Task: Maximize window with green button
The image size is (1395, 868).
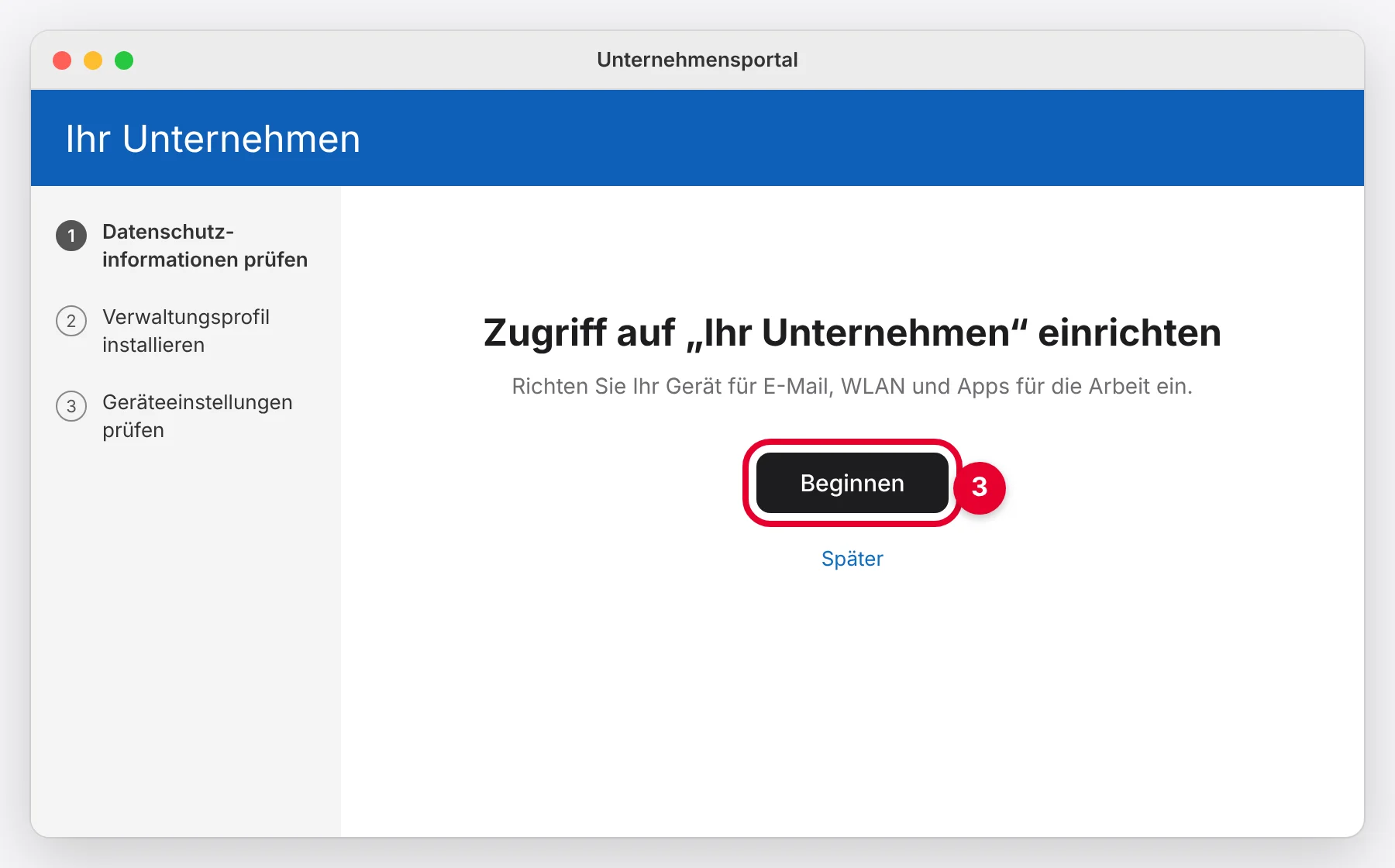Action: click(x=124, y=60)
